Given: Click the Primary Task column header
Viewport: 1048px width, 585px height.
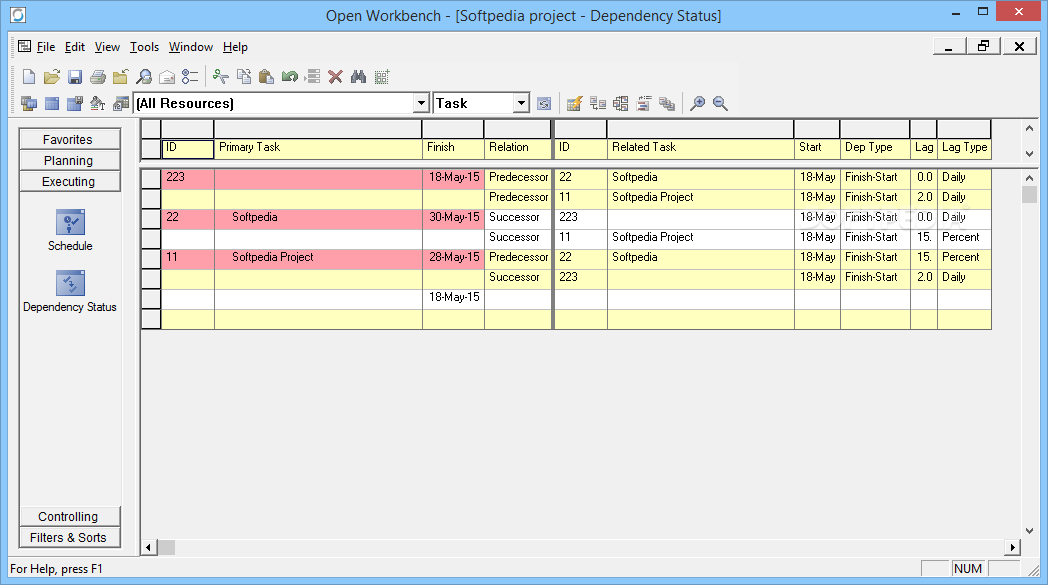Looking at the screenshot, I should (x=318, y=148).
